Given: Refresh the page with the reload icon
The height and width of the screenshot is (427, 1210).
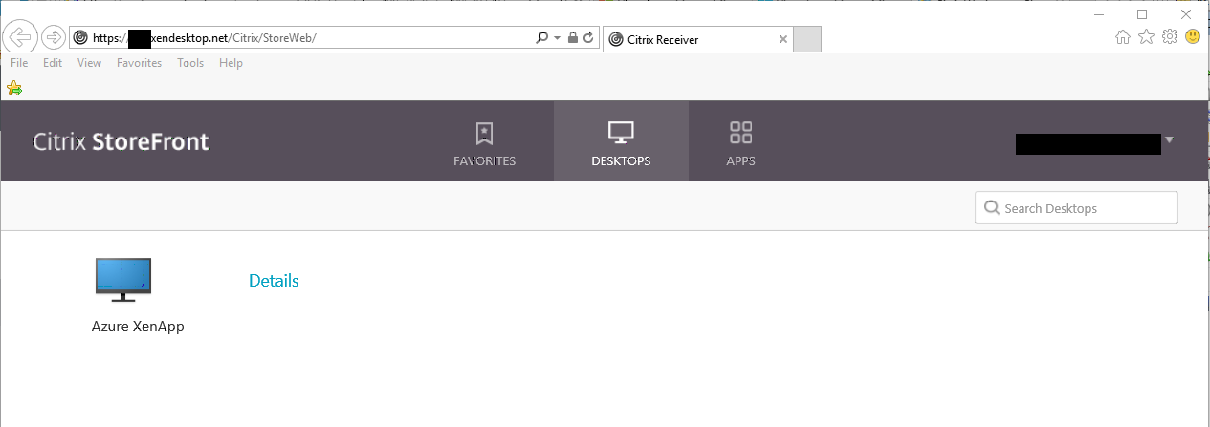Looking at the screenshot, I should click(x=588, y=38).
